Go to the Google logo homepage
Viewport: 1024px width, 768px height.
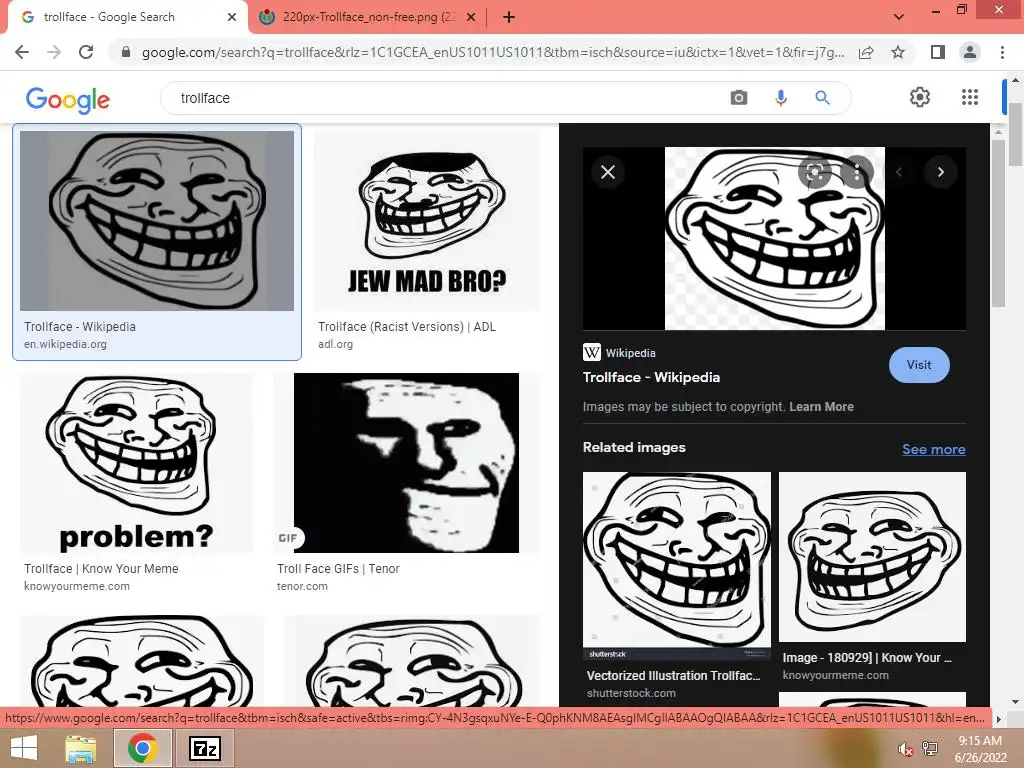[68, 100]
